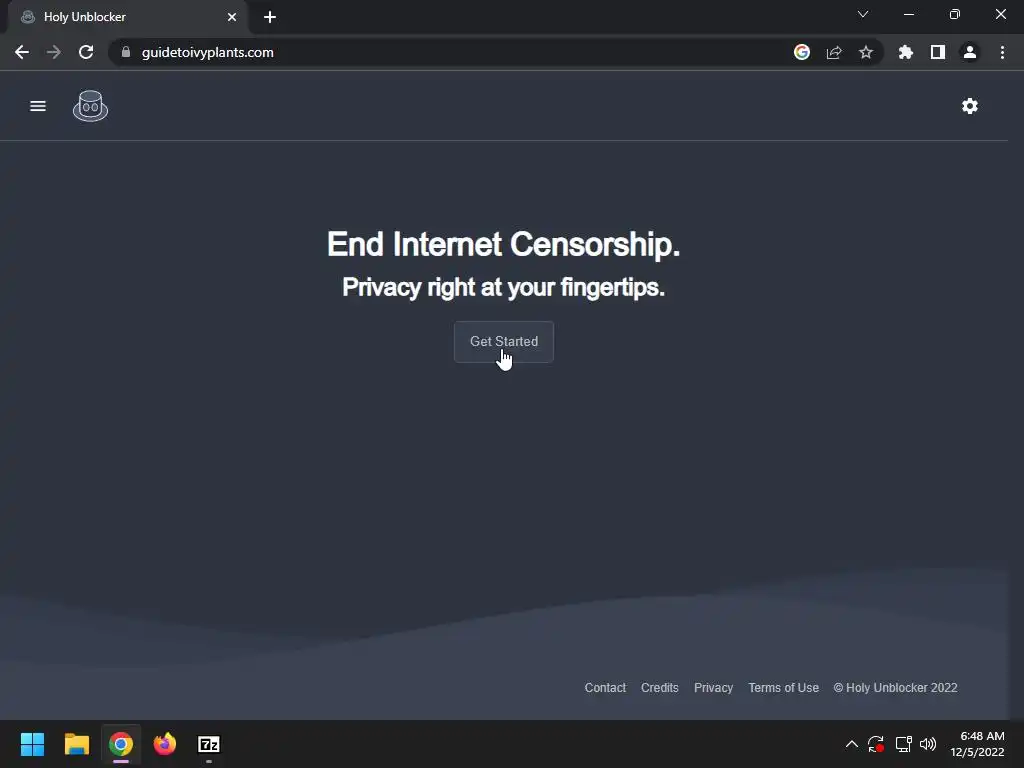Click the browser forward arrow

click(x=54, y=52)
